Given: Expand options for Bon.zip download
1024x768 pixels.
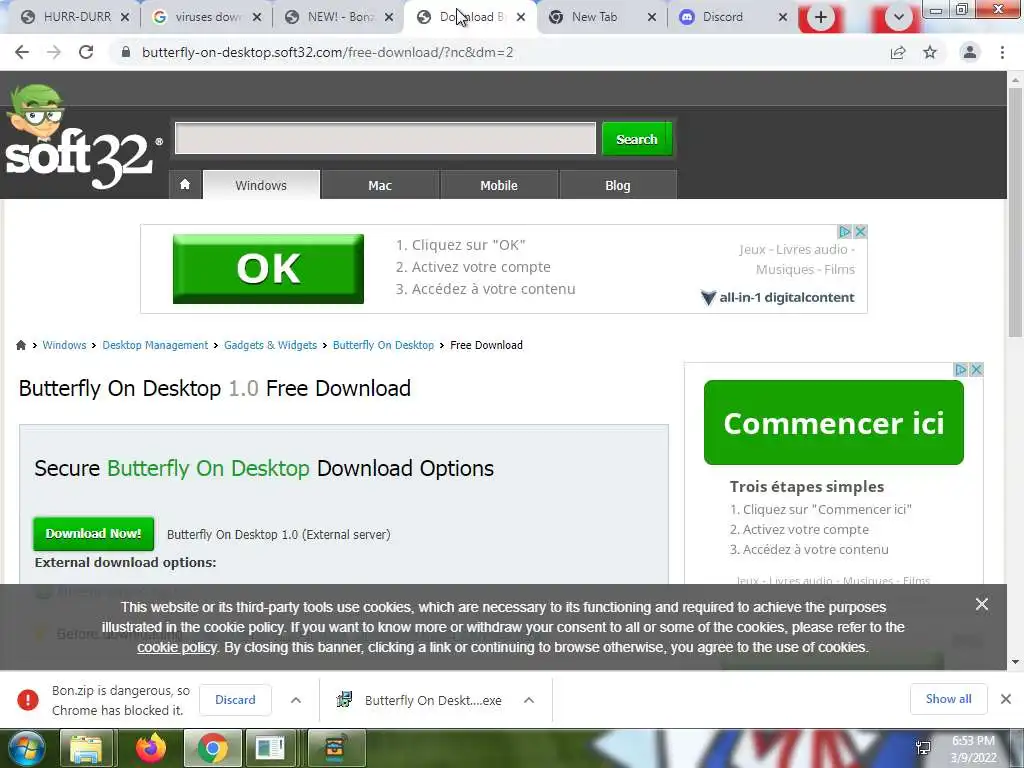Looking at the screenshot, I should tap(296, 700).
